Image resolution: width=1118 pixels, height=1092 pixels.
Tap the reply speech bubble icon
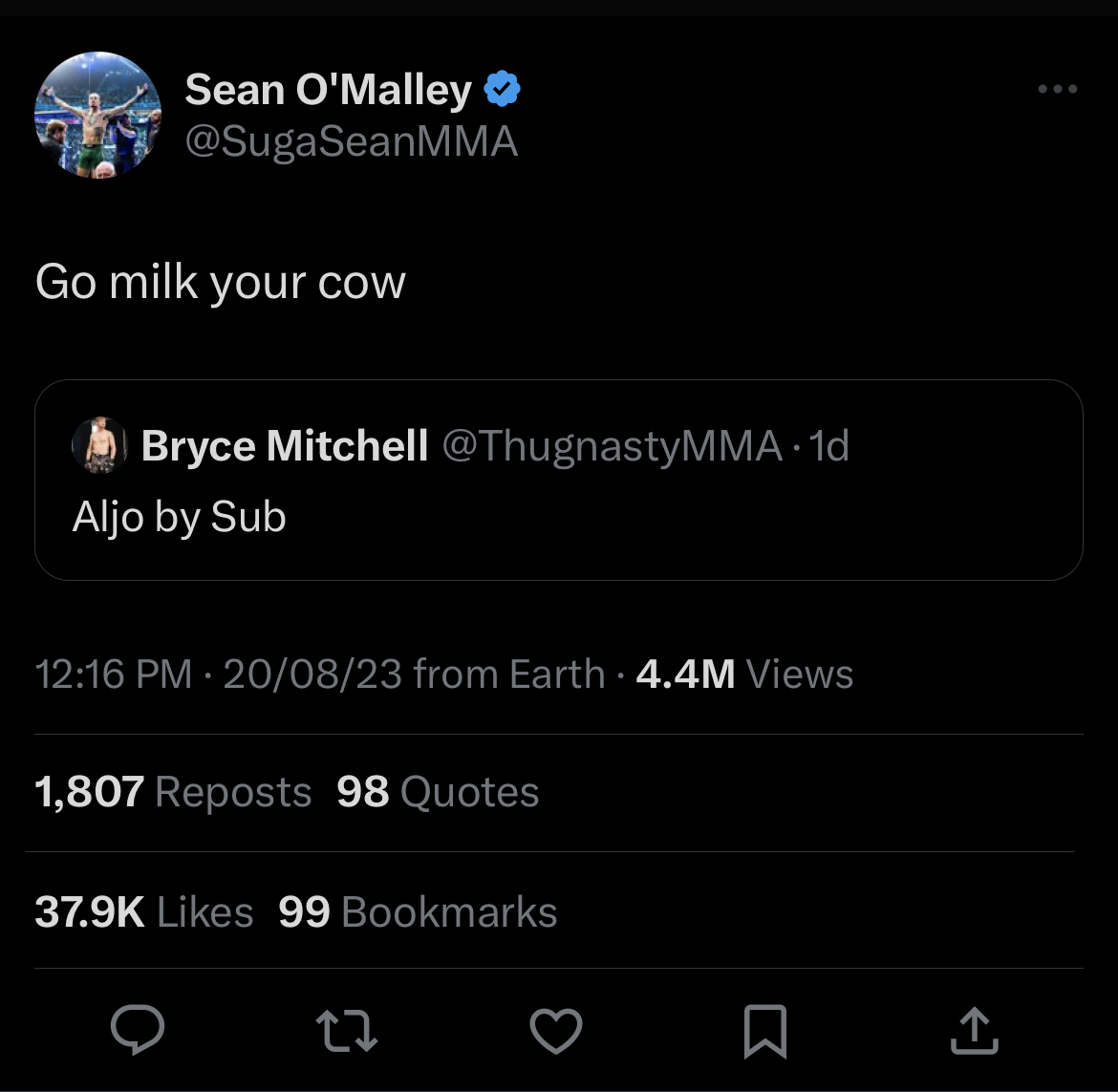pyautogui.click(x=138, y=1030)
